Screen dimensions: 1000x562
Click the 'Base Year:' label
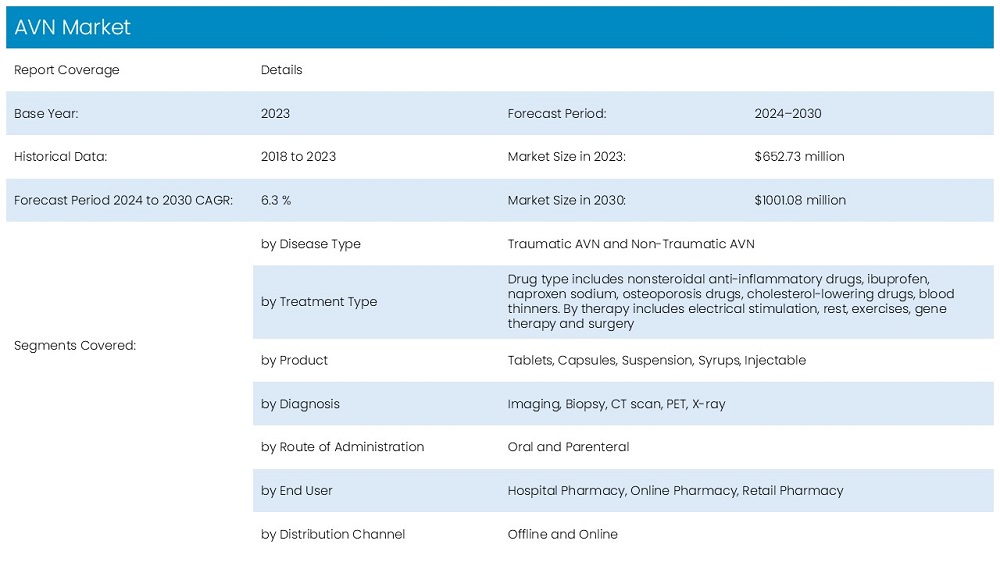(46, 114)
